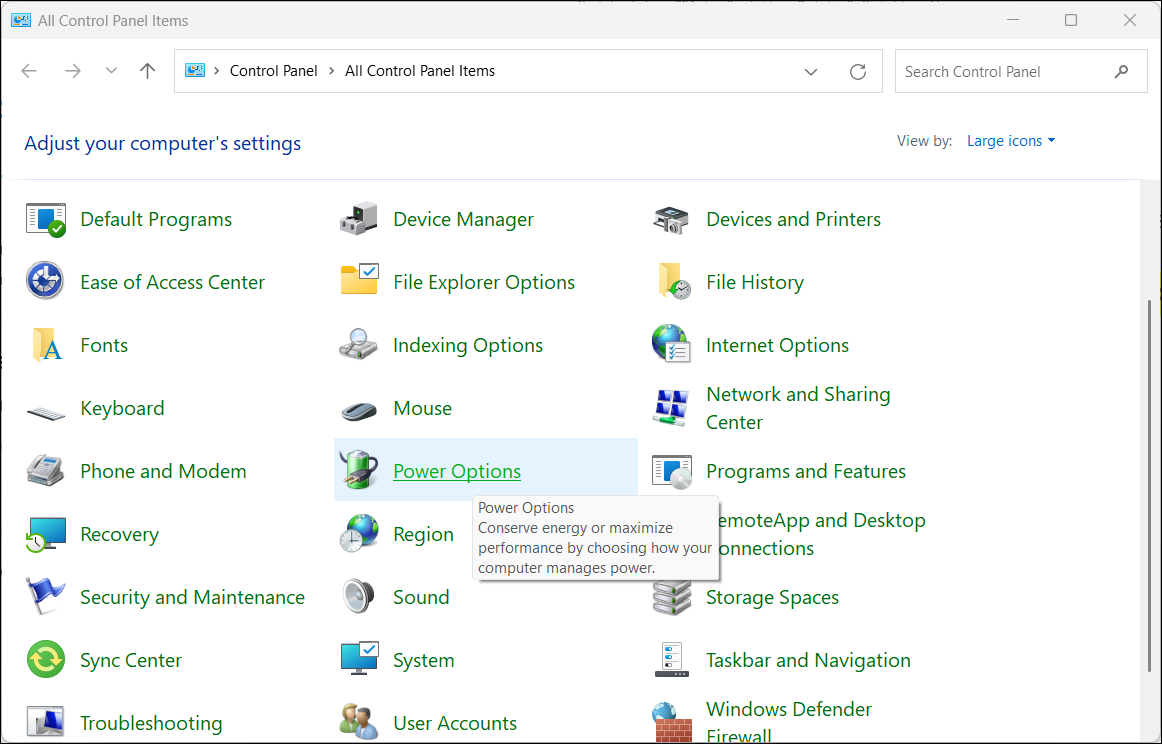Image resolution: width=1162 pixels, height=744 pixels.
Task: Open the Internet Options globe icon
Action: pyautogui.click(x=671, y=345)
